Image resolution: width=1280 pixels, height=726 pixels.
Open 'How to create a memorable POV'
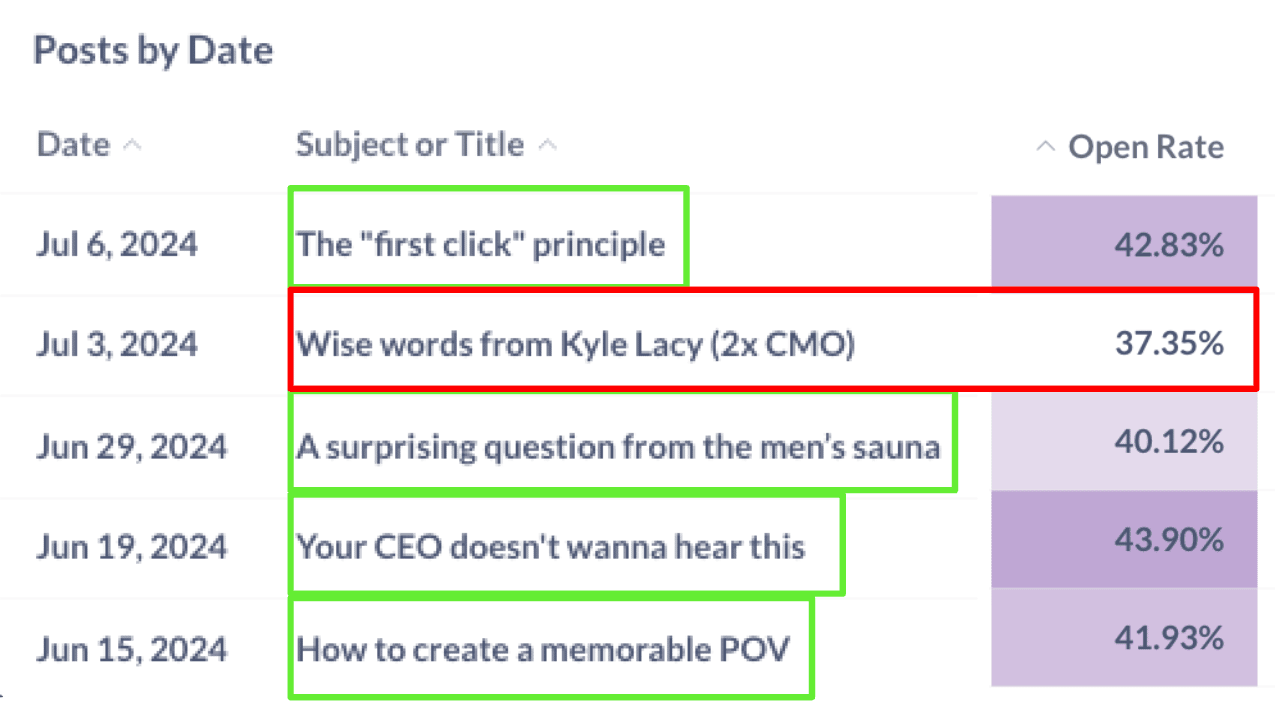pos(543,649)
